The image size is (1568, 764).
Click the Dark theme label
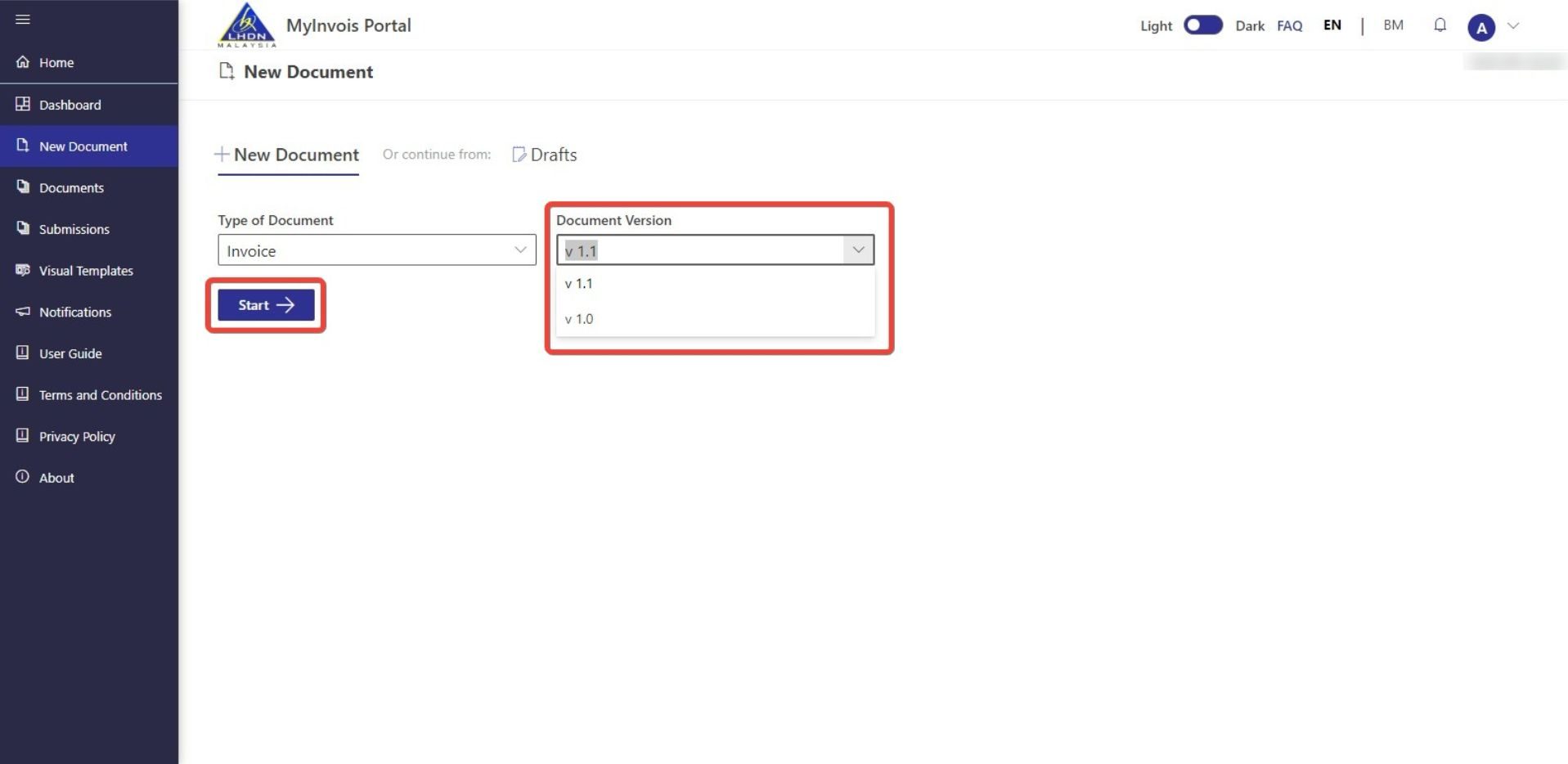(x=1250, y=26)
